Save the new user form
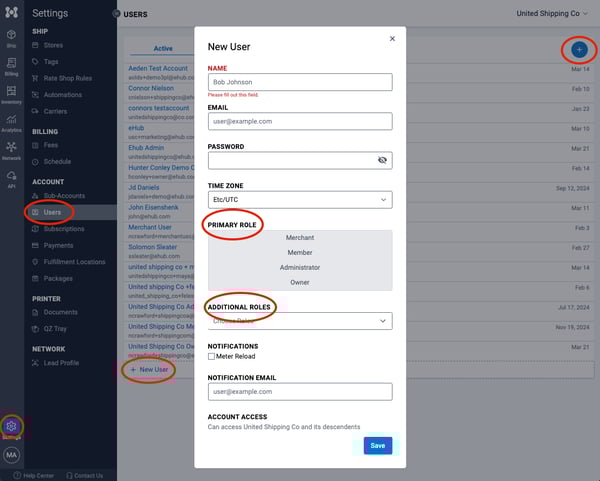 click(377, 446)
